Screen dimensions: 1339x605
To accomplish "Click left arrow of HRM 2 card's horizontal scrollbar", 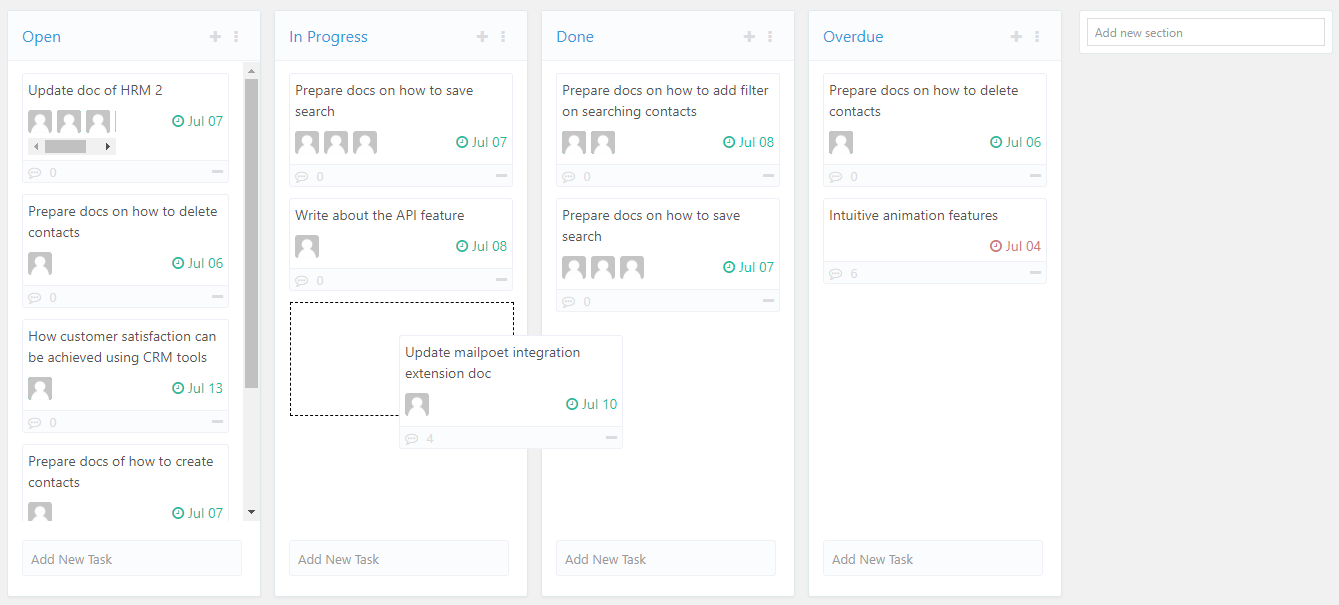I will pos(36,146).
